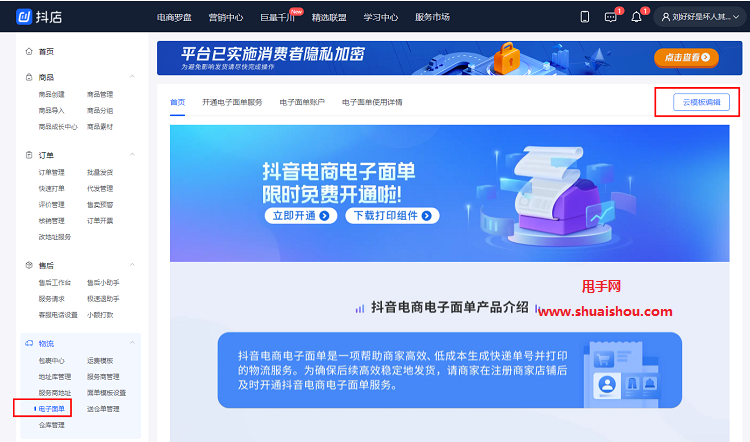
Task: Go to 首页 in the sidebar
Action: pos(46,52)
